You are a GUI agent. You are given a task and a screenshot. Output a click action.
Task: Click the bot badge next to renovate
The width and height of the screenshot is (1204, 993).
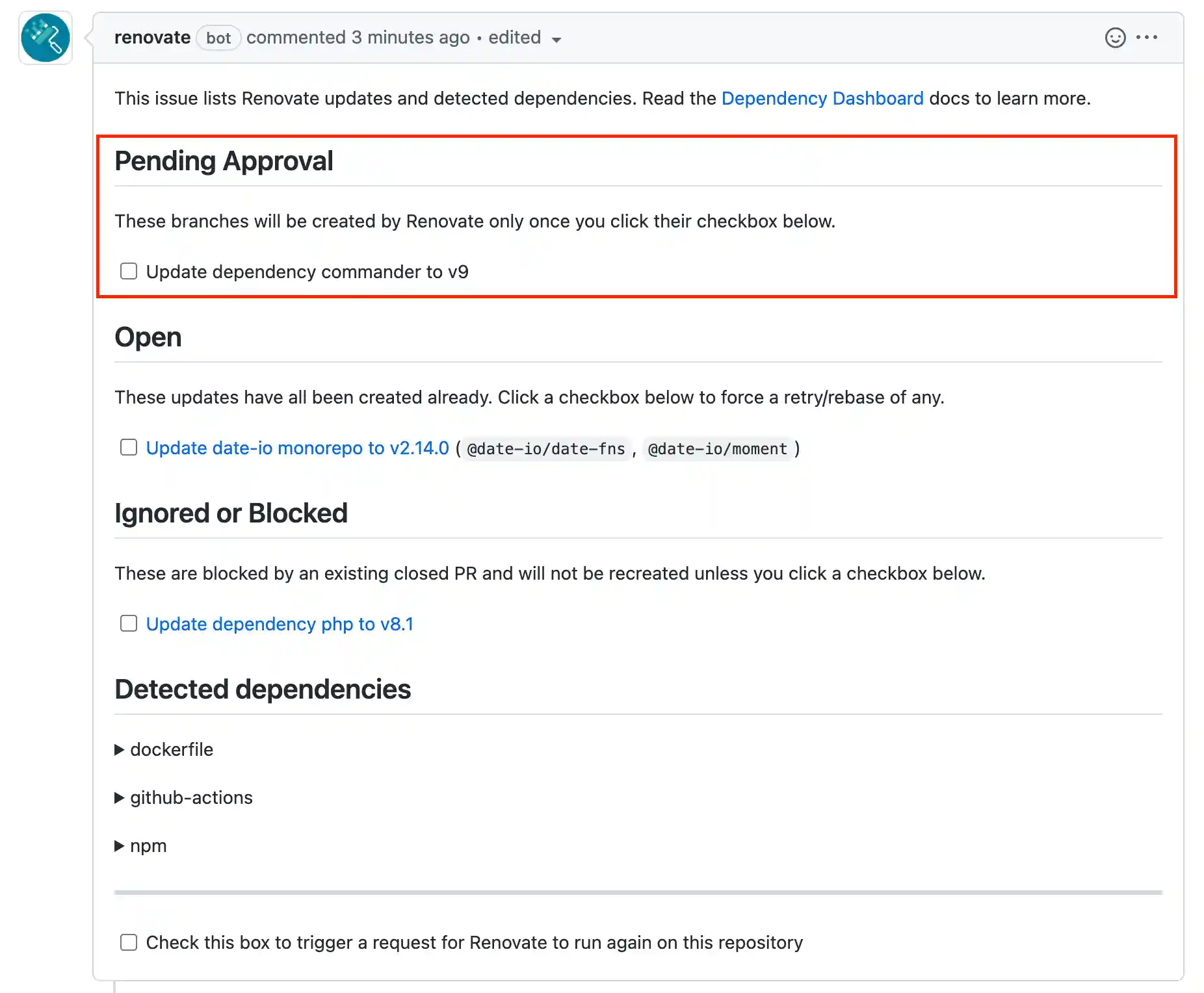click(218, 38)
